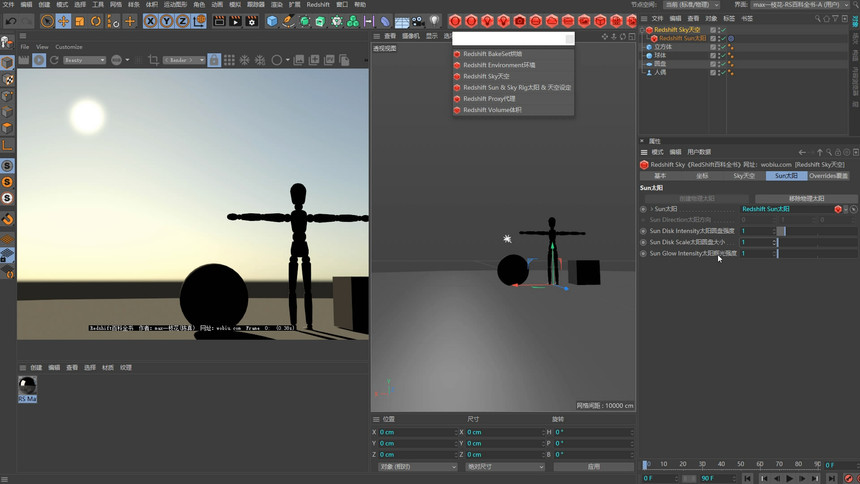
Task: Open the Redshift main menu
Action: [x=318, y=4]
